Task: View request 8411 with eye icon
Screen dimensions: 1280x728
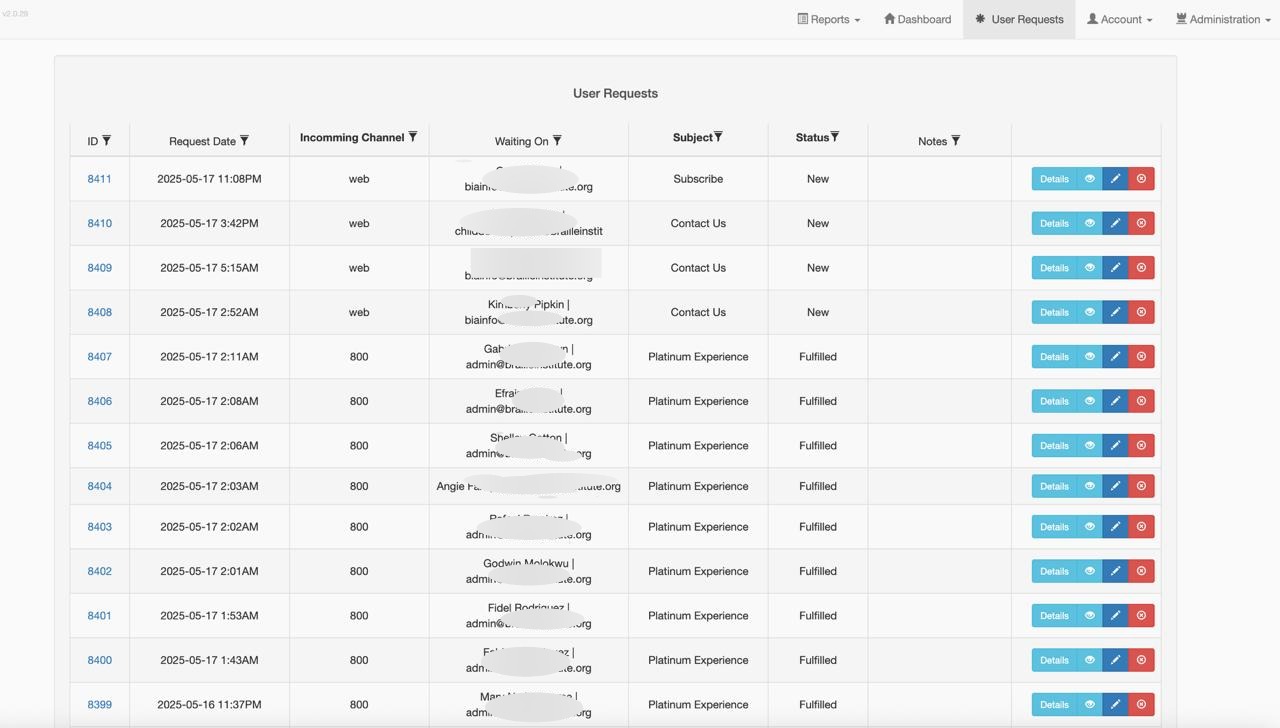Action: [x=1090, y=179]
